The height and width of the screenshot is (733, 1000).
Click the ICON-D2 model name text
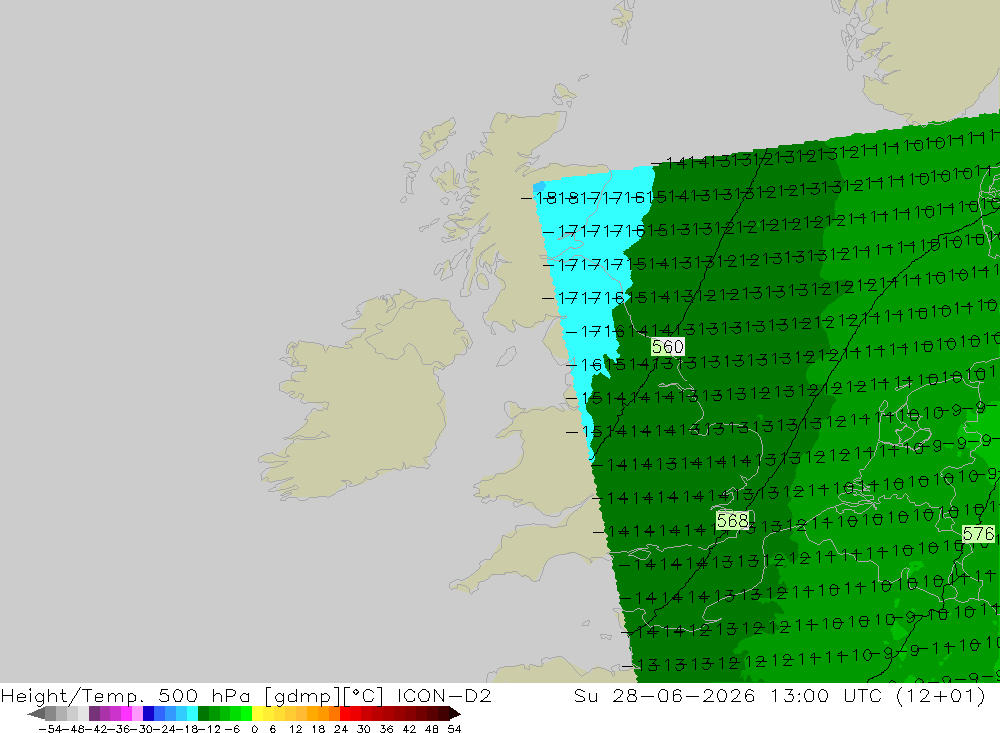click(x=444, y=695)
